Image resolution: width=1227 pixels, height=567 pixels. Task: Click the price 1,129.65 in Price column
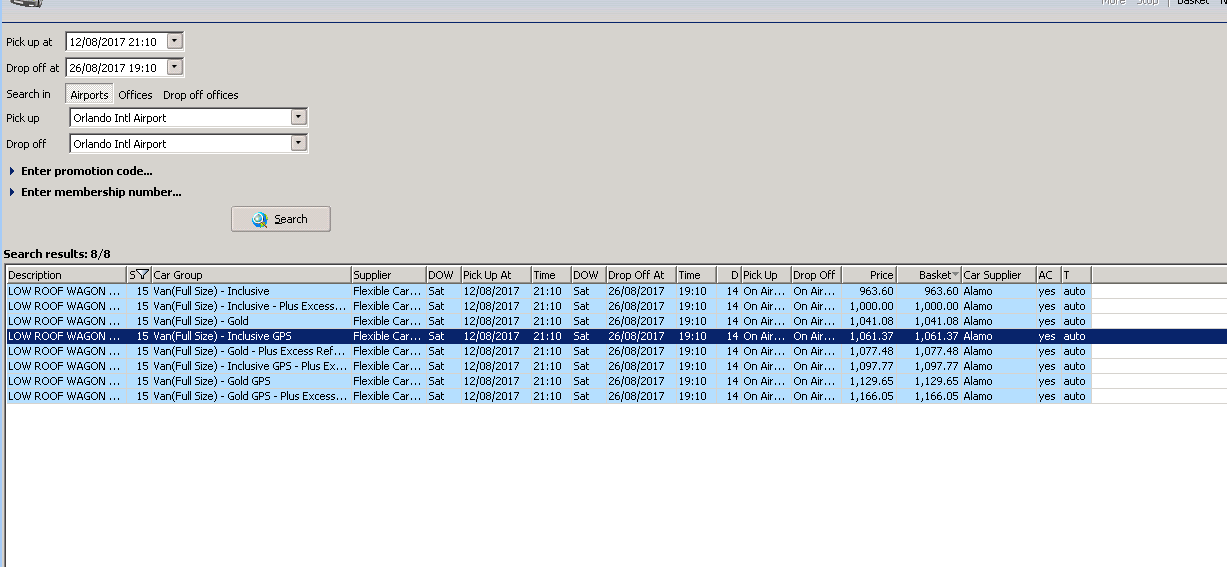pos(872,381)
